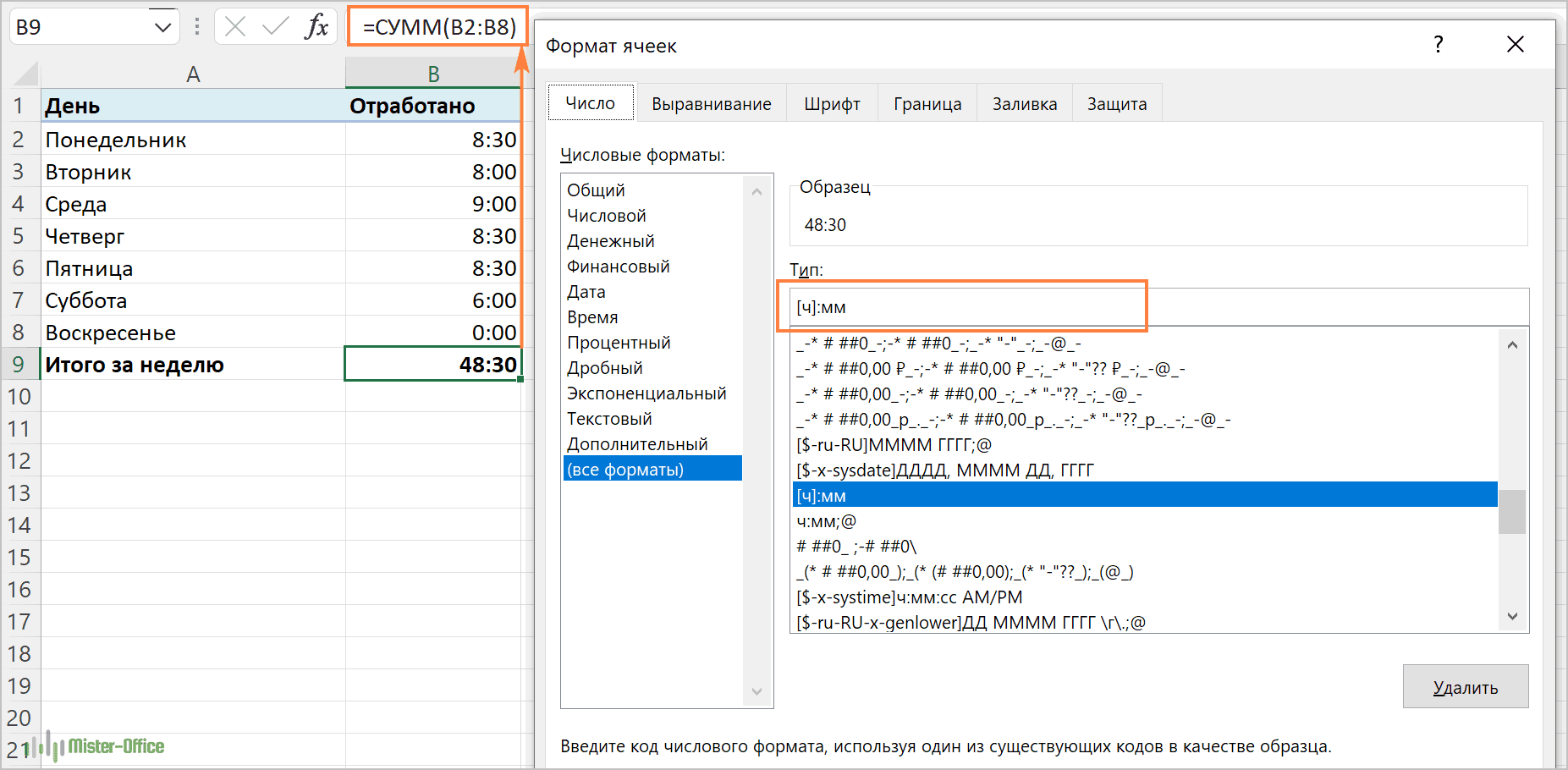
Task: Click the Insert Function fx icon
Action: point(316,27)
